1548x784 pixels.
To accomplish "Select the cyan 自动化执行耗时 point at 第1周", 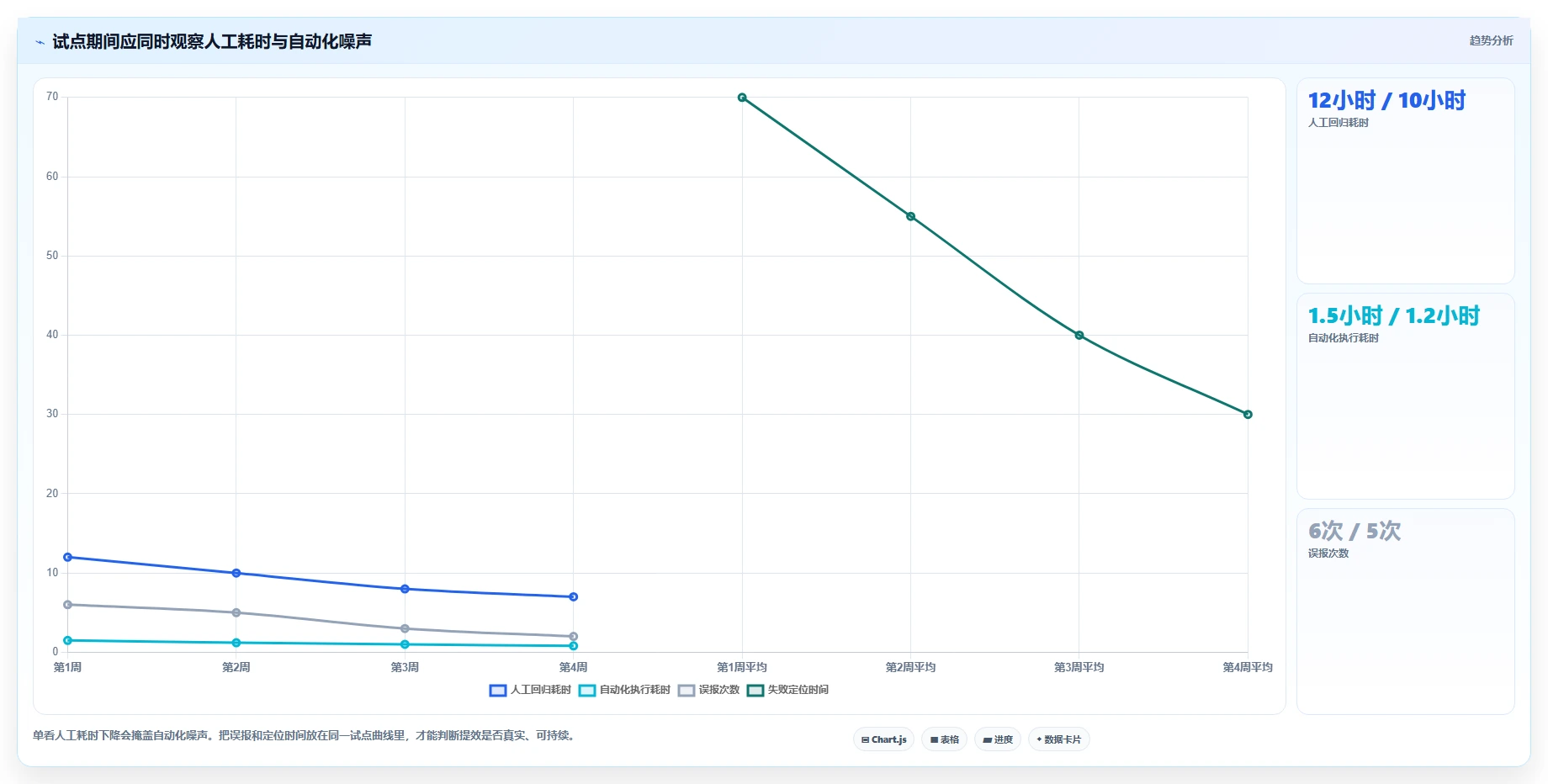I will click(x=68, y=640).
